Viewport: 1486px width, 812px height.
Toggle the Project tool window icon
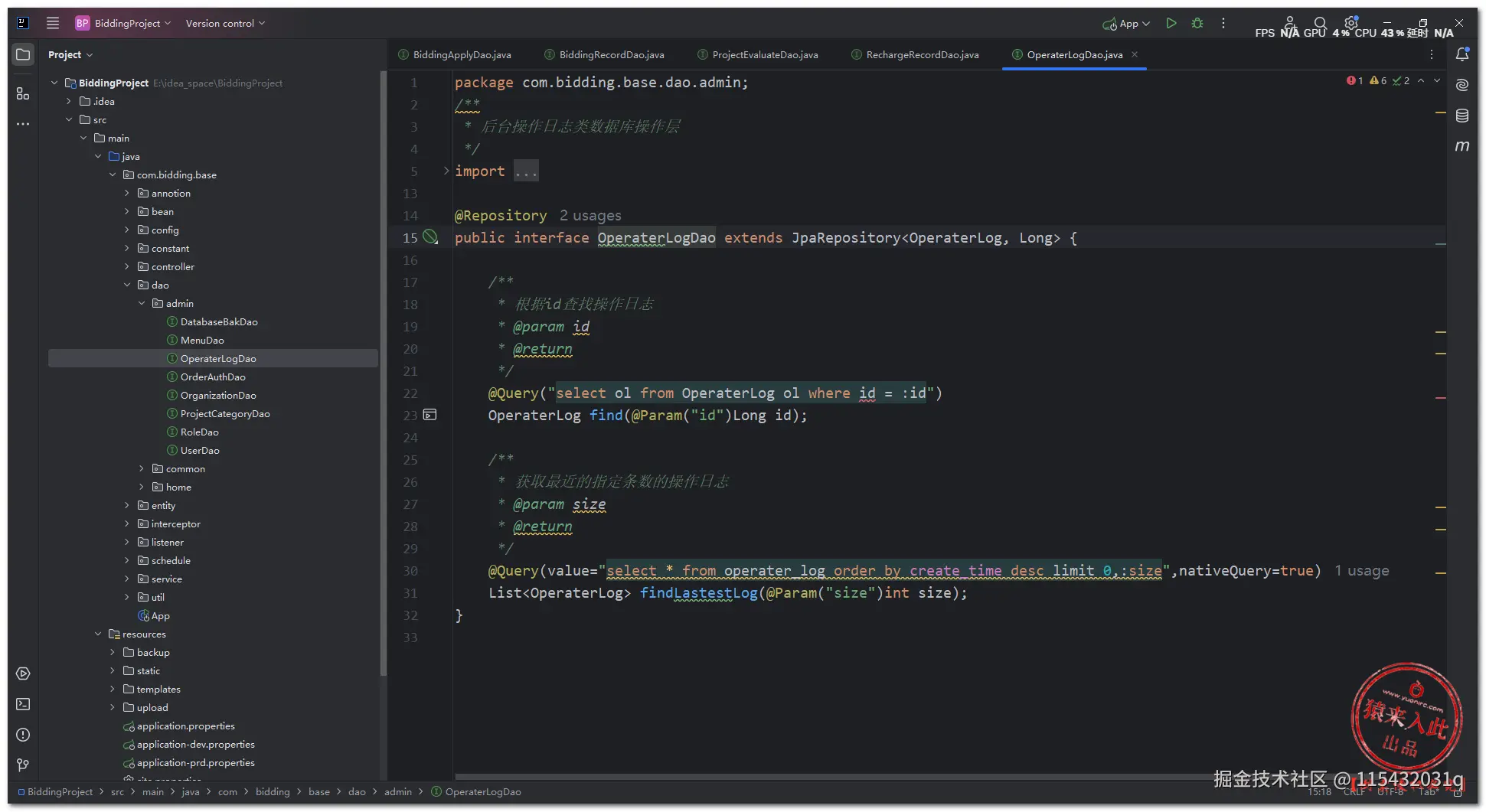pos(23,54)
